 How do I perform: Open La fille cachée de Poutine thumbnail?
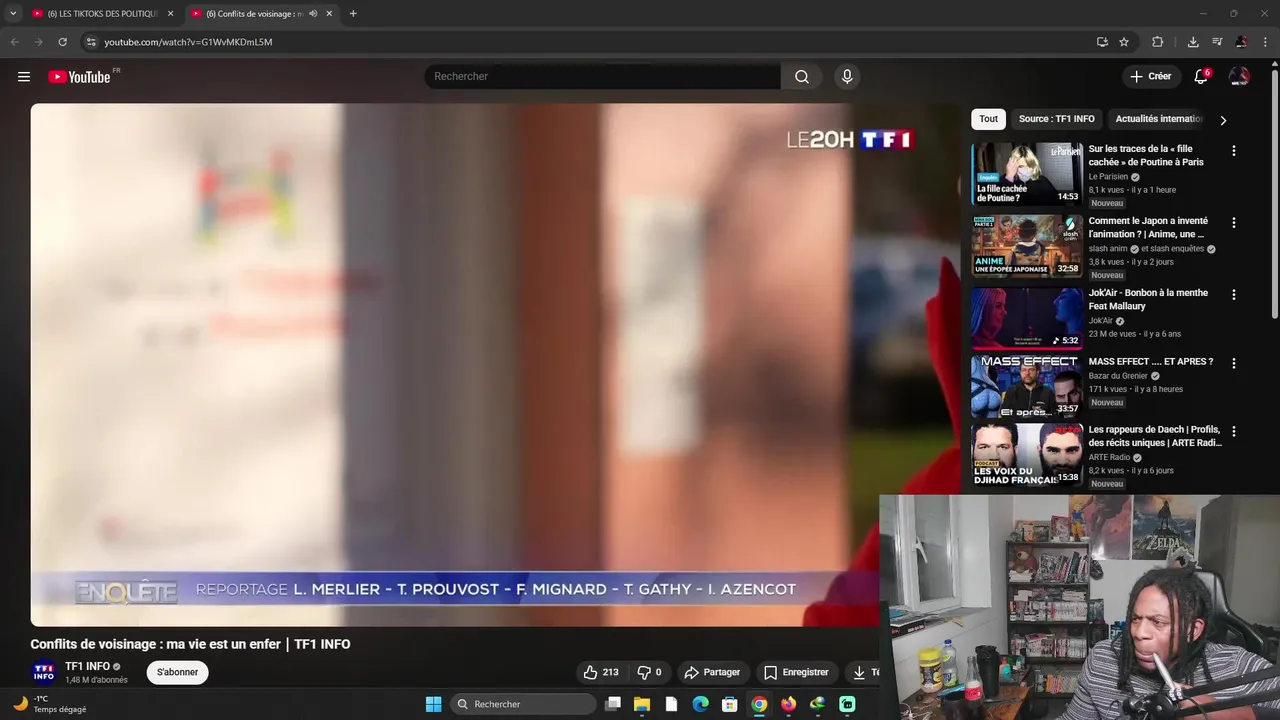(x=1027, y=174)
